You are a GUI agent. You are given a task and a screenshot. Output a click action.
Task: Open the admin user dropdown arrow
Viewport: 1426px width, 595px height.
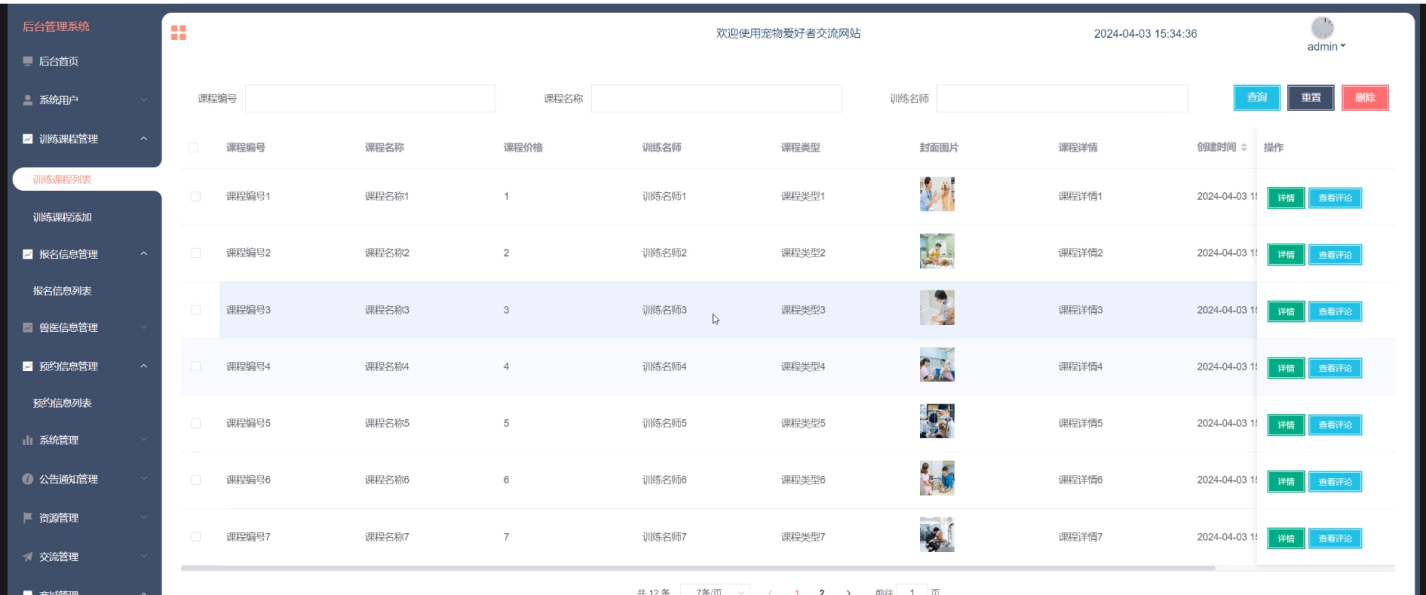(x=1343, y=46)
